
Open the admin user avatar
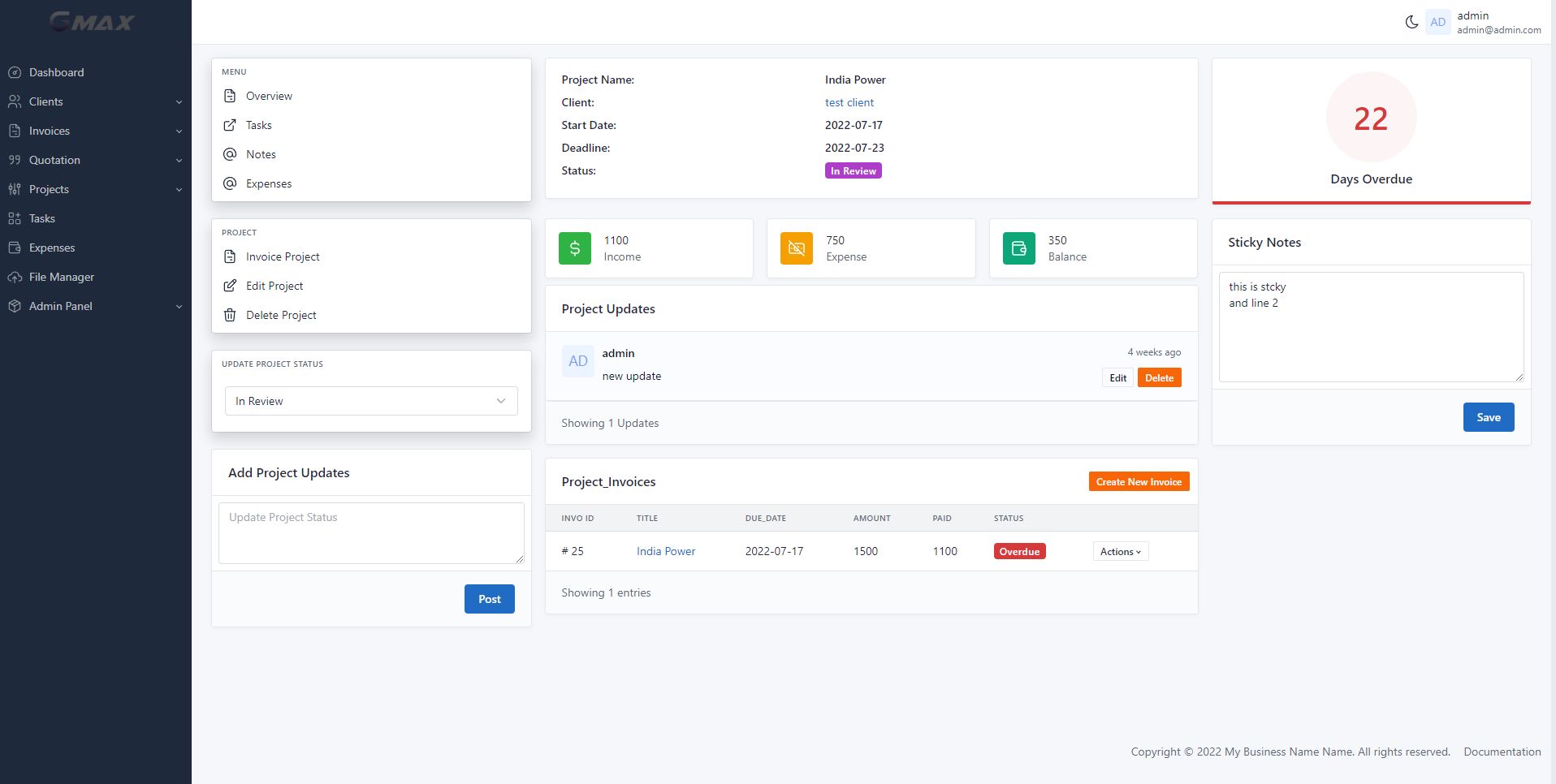click(x=1437, y=22)
